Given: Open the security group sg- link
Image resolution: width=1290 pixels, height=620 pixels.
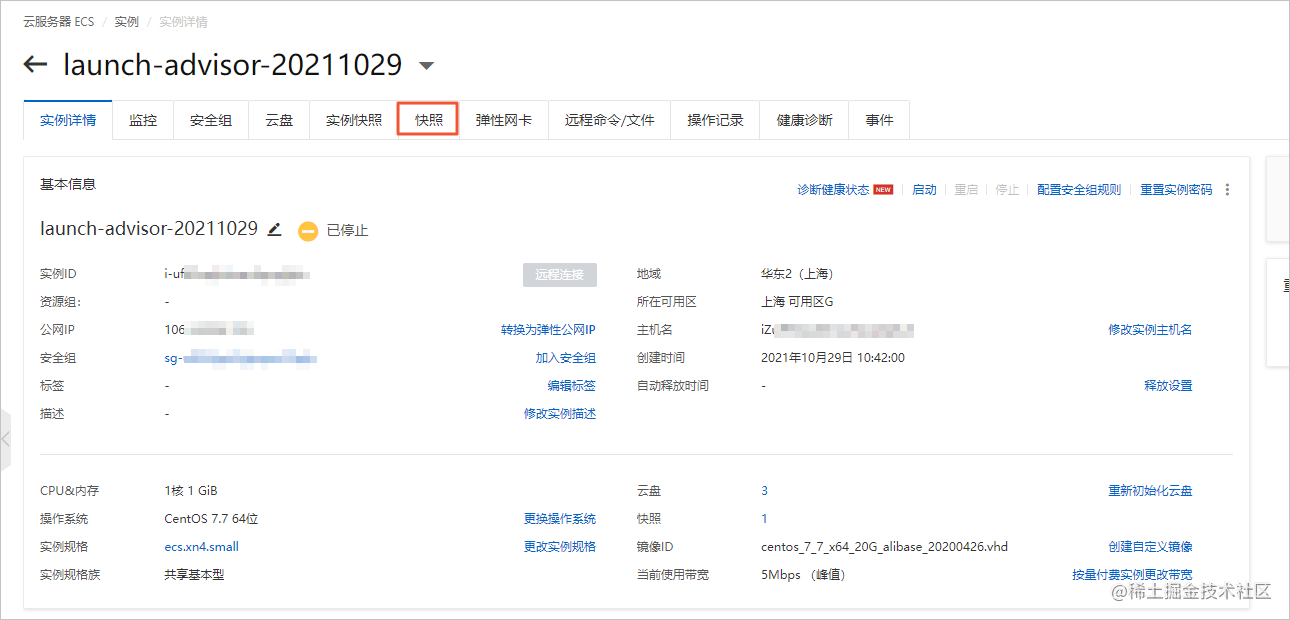Looking at the screenshot, I should coord(241,358).
